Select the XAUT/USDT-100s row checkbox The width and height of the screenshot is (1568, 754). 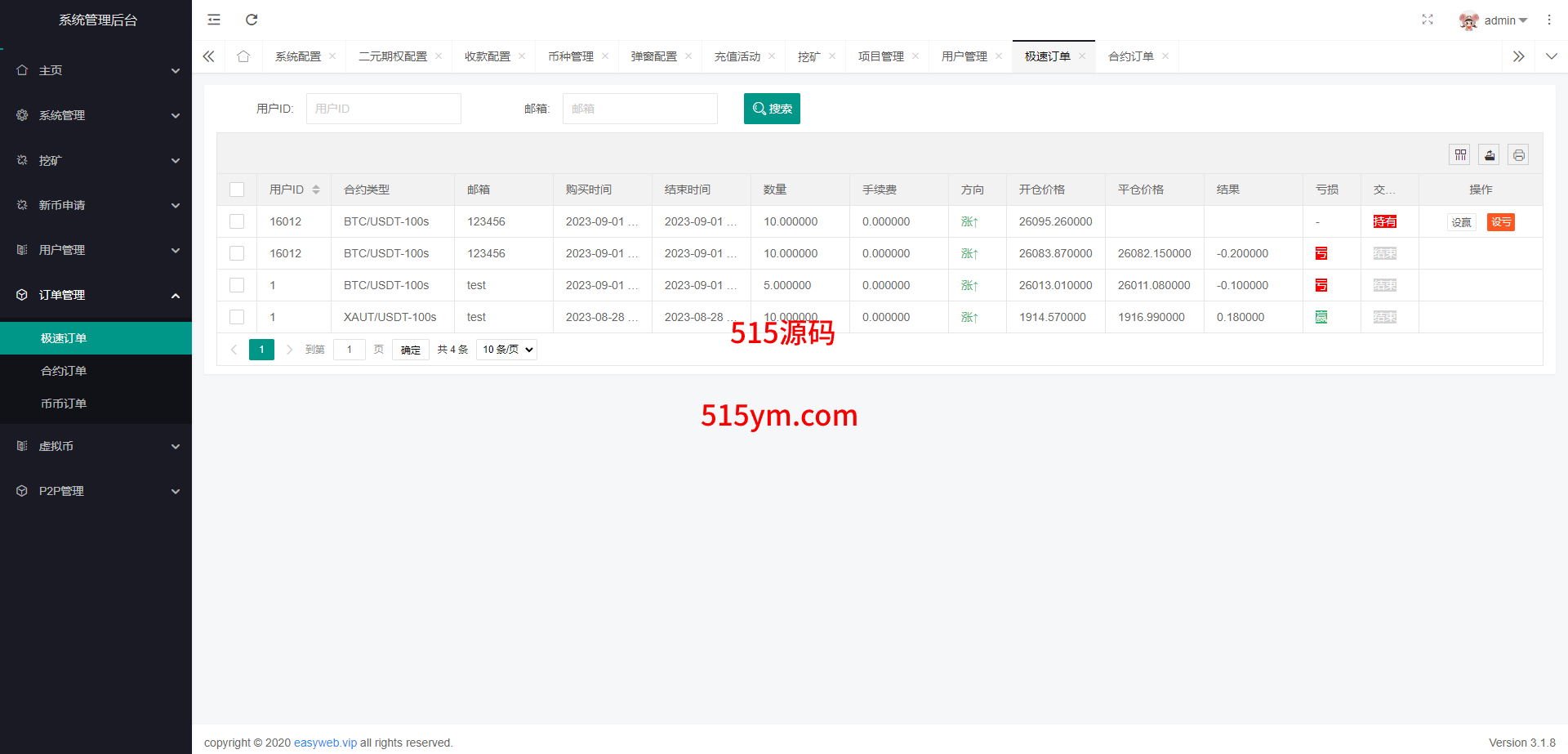pyautogui.click(x=237, y=317)
